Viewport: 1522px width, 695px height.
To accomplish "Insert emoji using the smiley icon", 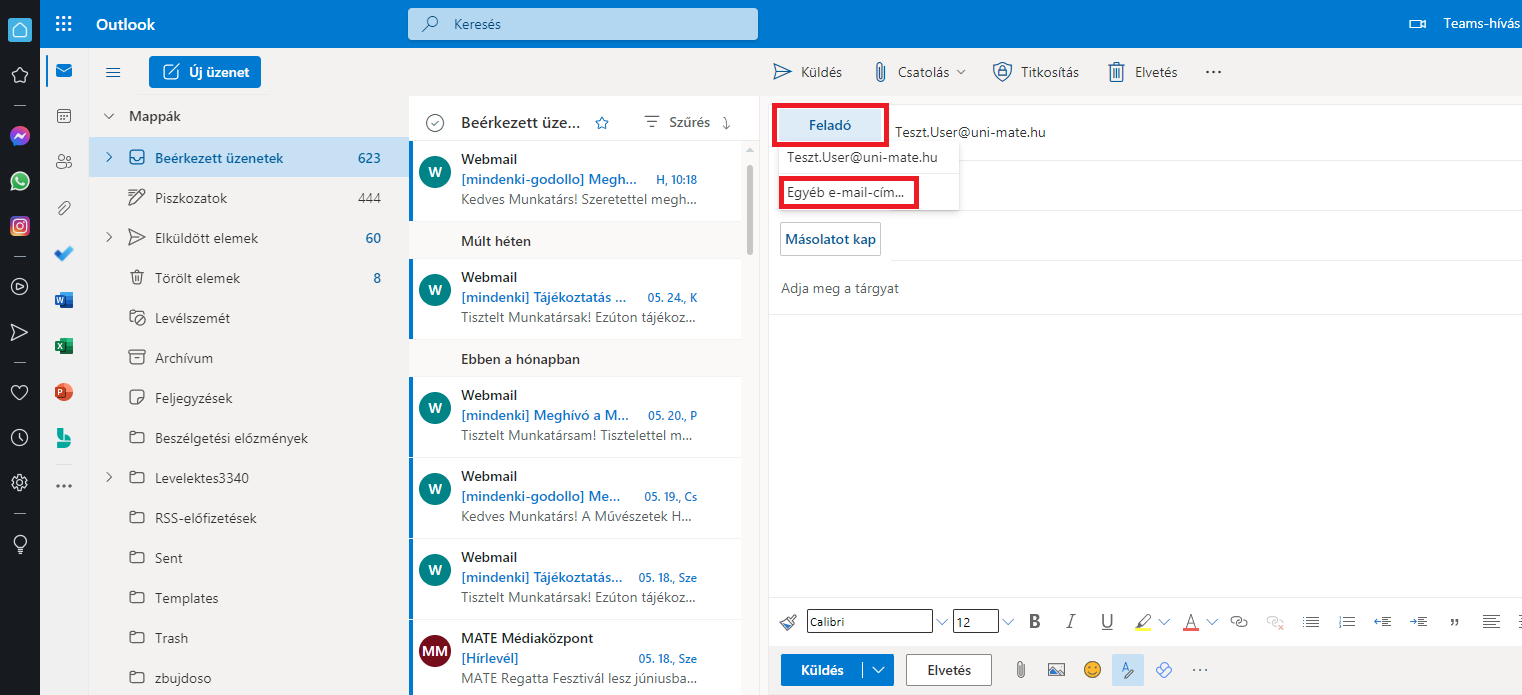I will (x=1092, y=670).
